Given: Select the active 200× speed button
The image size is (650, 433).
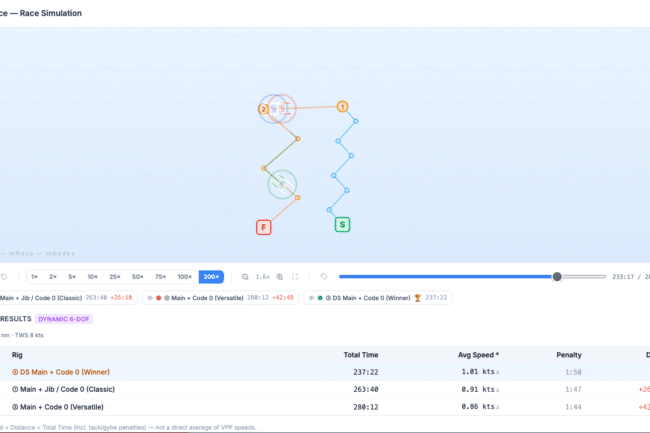Looking at the screenshot, I should pyautogui.click(x=211, y=277).
